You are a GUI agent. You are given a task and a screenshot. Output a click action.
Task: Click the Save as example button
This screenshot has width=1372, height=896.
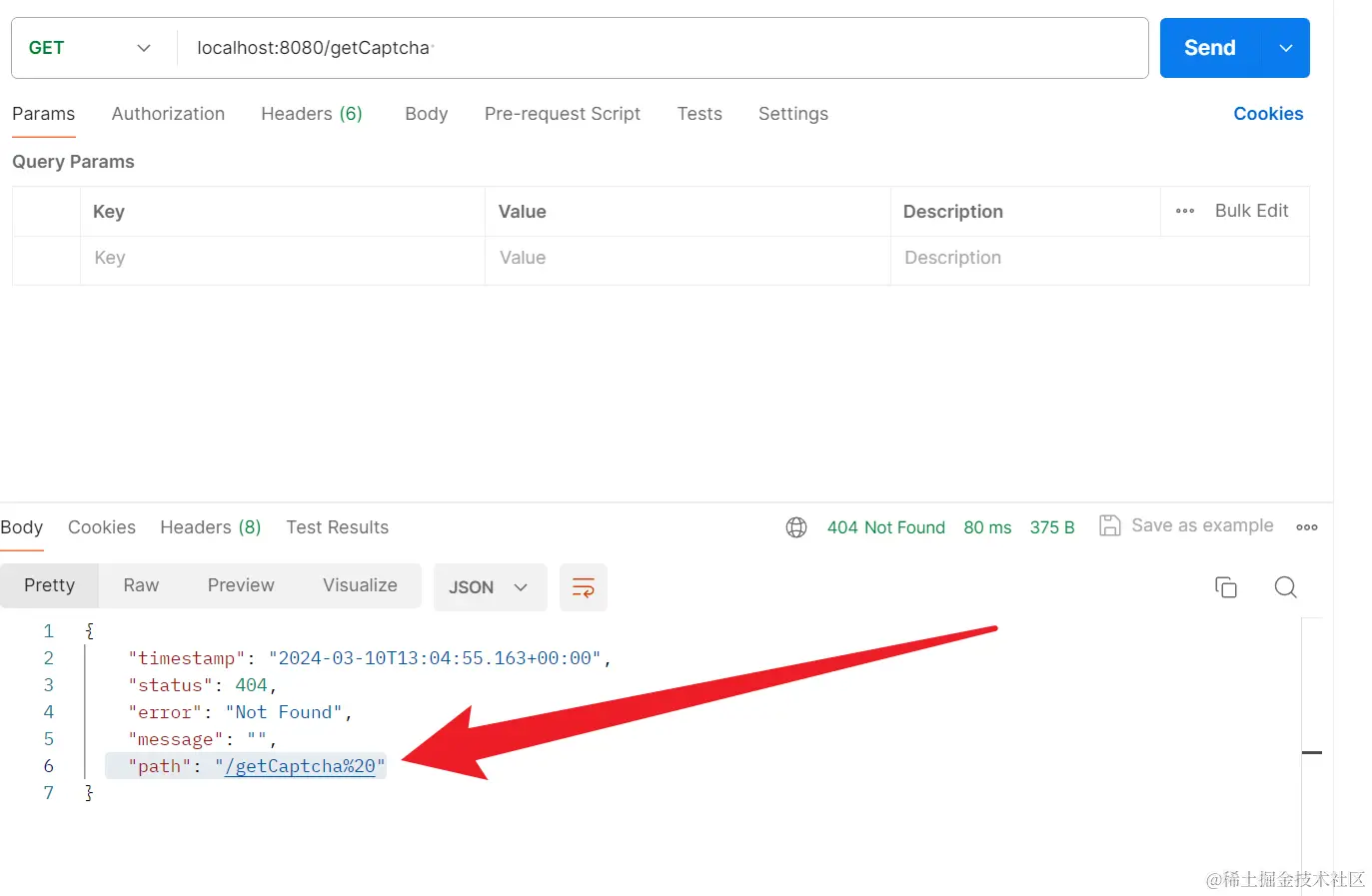coord(1186,525)
